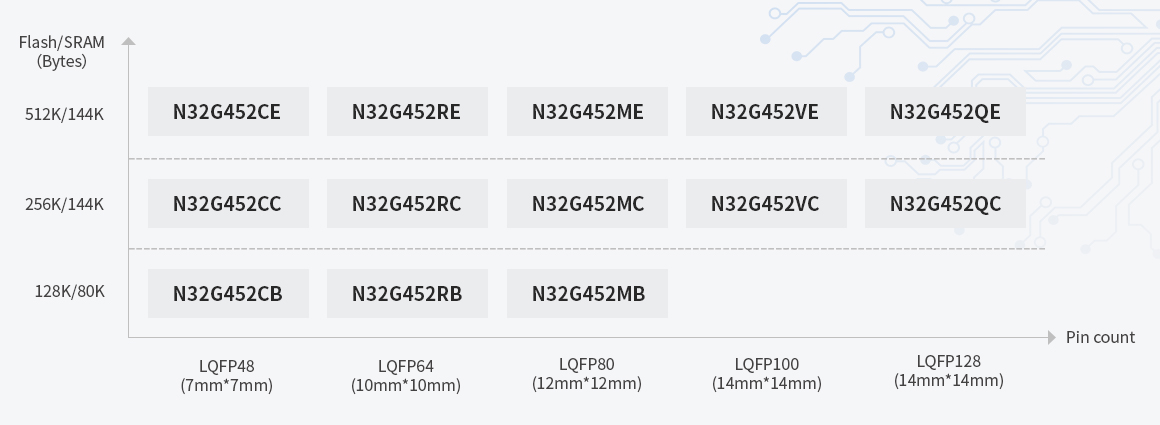Viewport: 1160px width, 425px height.
Task: Open the N32G452QC part box
Action: pos(945,204)
